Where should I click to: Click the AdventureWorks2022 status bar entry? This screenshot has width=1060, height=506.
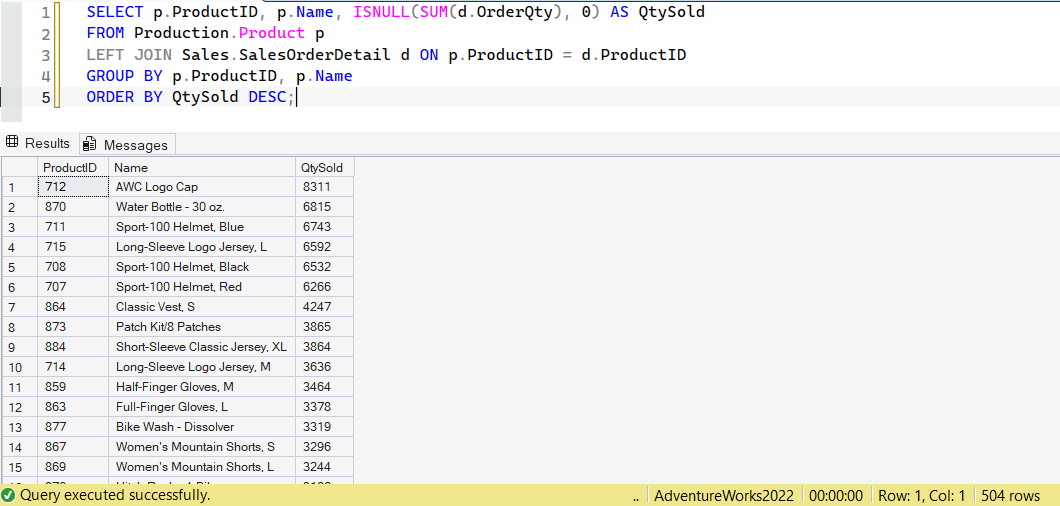click(x=724, y=495)
